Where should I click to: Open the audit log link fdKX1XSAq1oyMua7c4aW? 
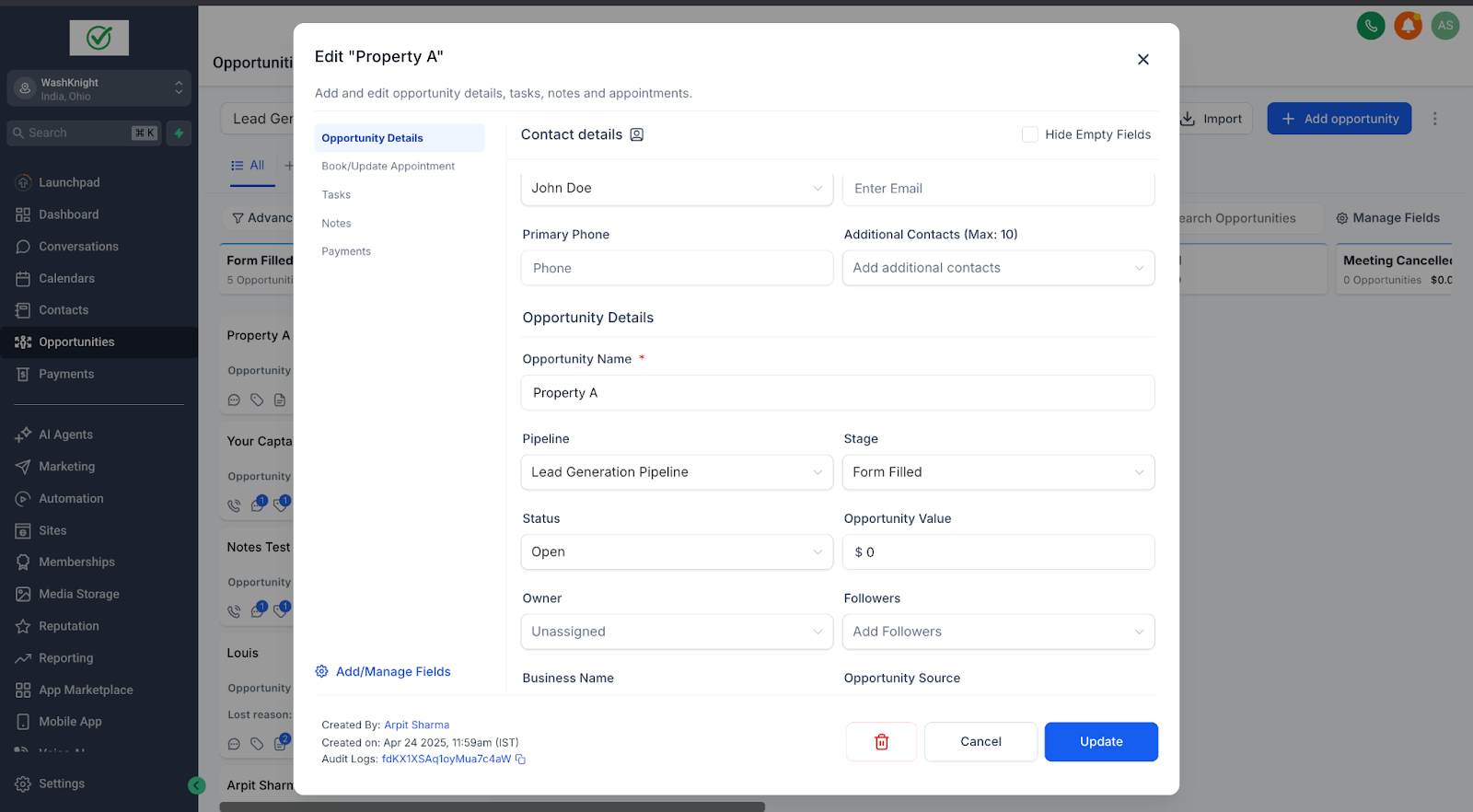pos(447,760)
